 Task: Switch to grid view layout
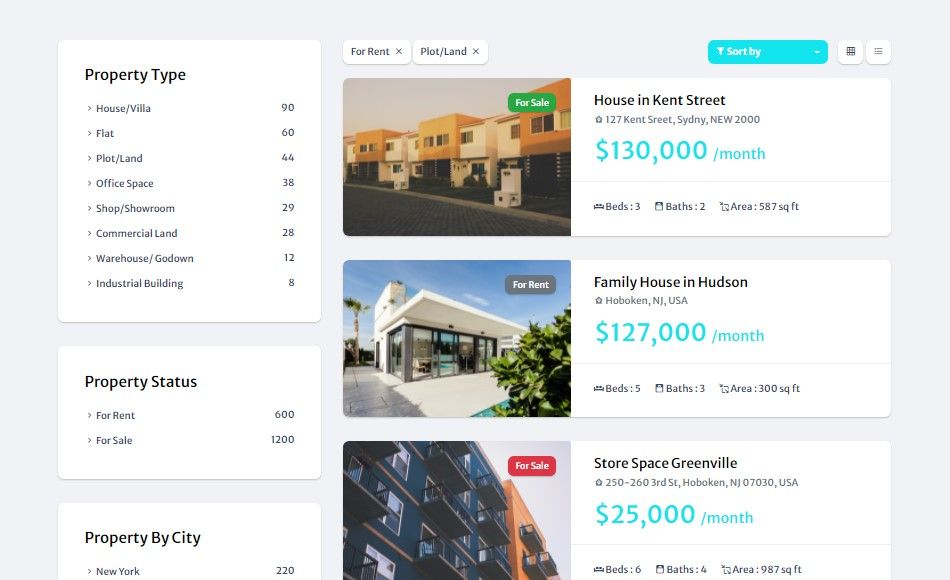pyautogui.click(x=850, y=52)
